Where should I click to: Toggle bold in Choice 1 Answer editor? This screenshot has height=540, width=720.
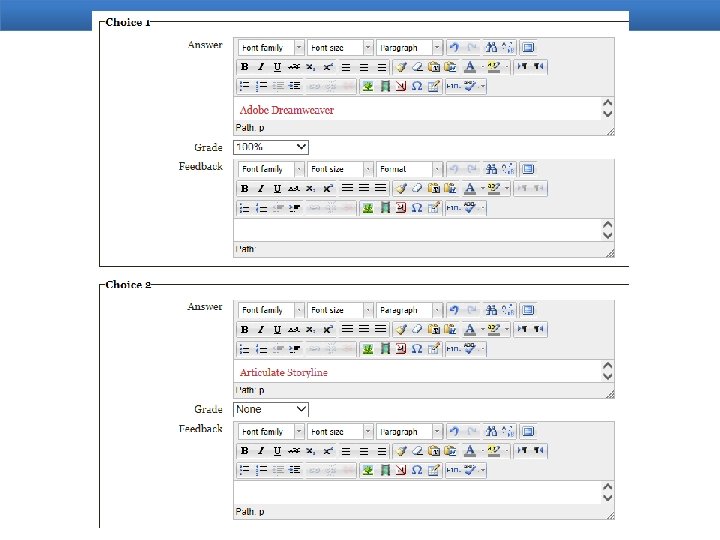click(245, 67)
